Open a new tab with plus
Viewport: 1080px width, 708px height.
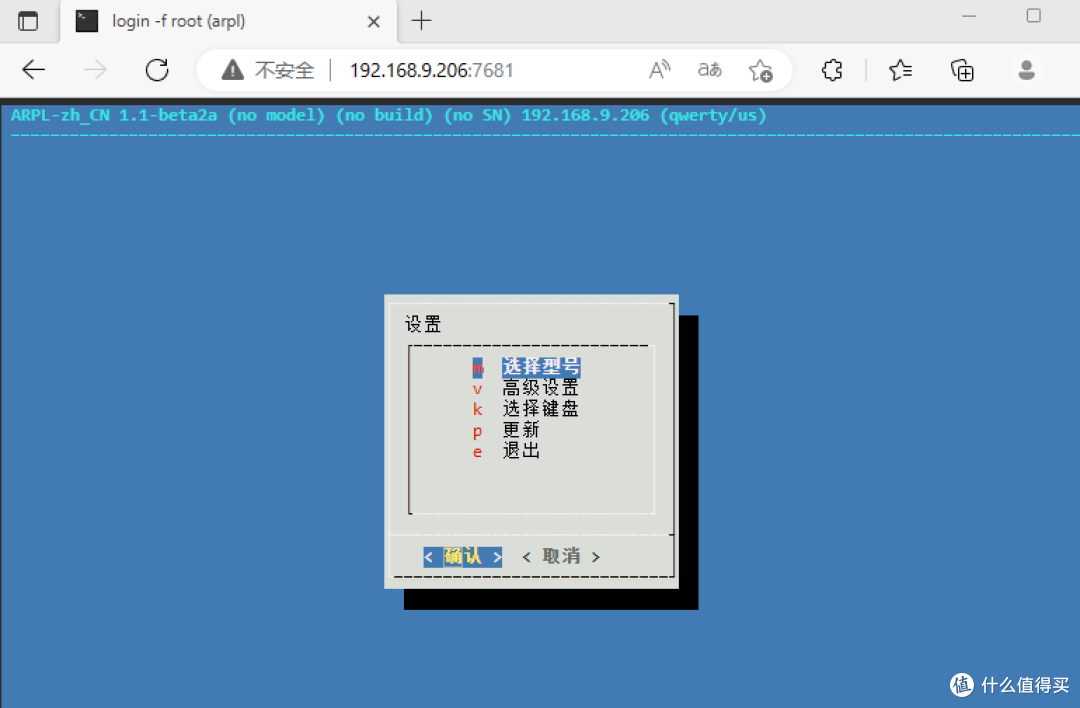point(421,21)
